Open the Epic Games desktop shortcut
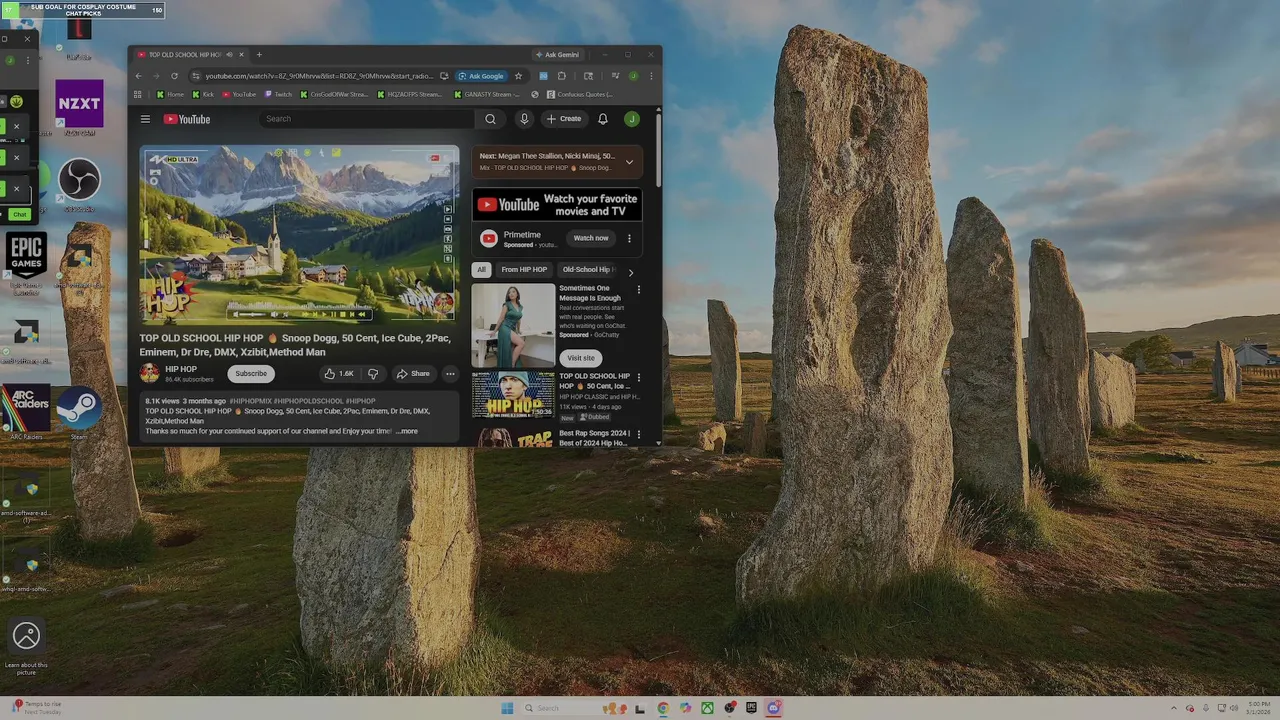 pyautogui.click(x=26, y=263)
